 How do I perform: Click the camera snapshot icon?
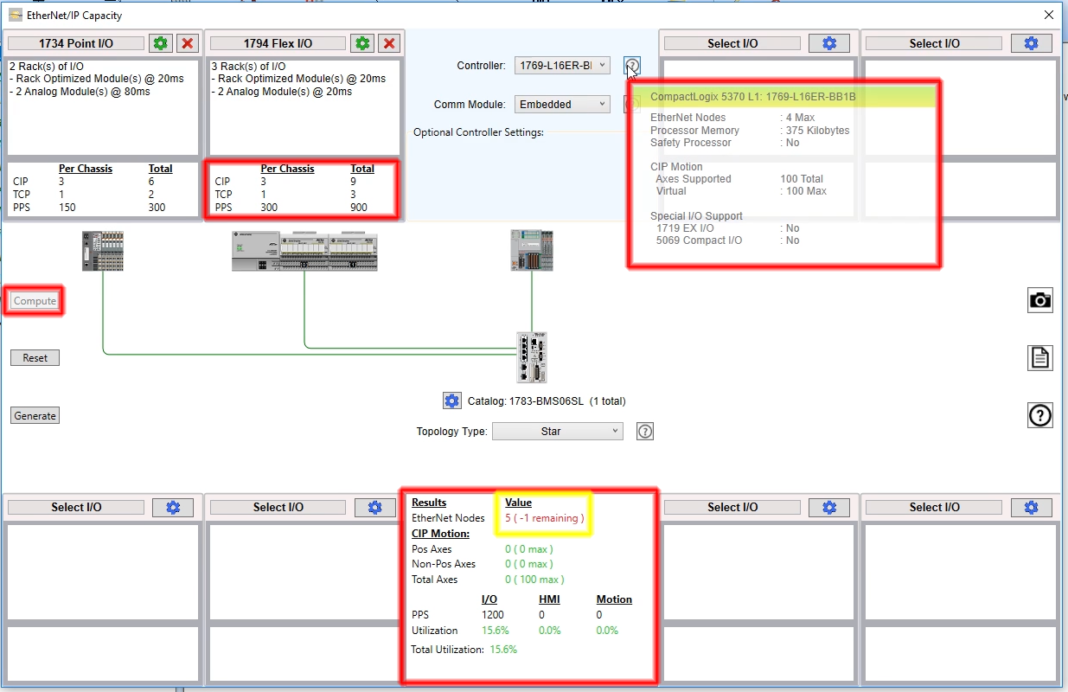pos(1040,300)
